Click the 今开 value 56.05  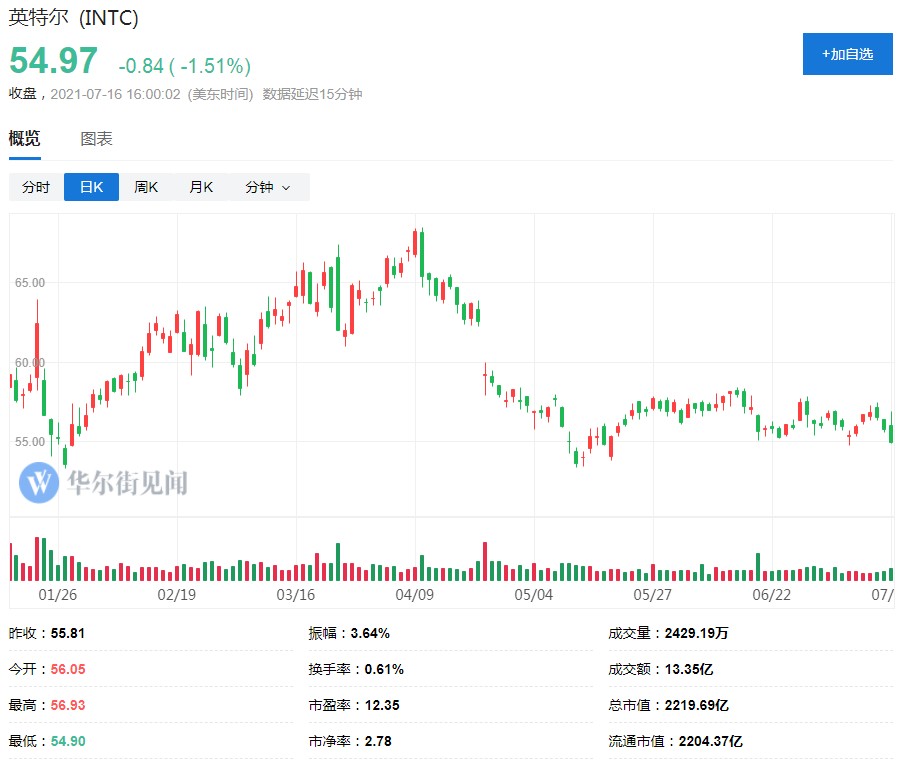coord(68,669)
